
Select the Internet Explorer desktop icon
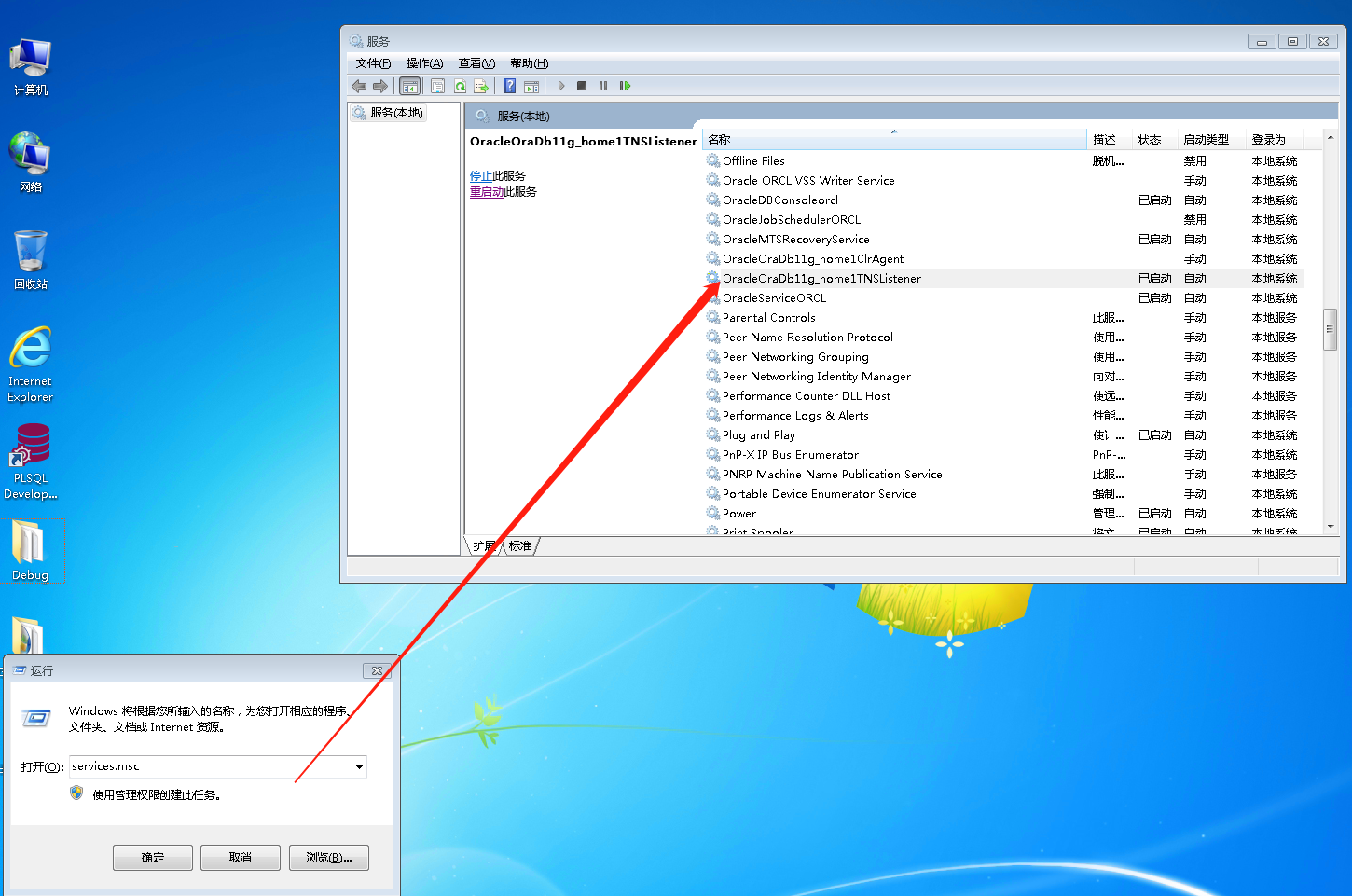tap(31, 365)
